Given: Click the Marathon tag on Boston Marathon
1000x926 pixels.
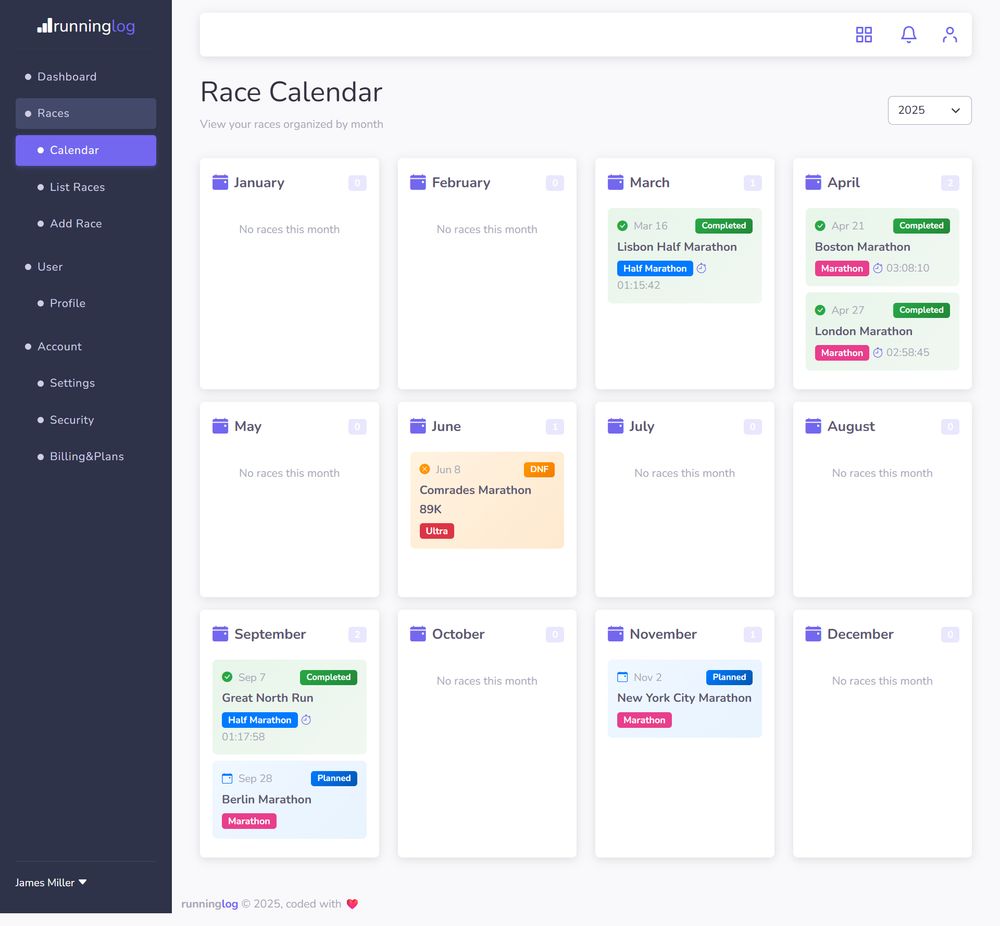Looking at the screenshot, I should tap(842, 268).
